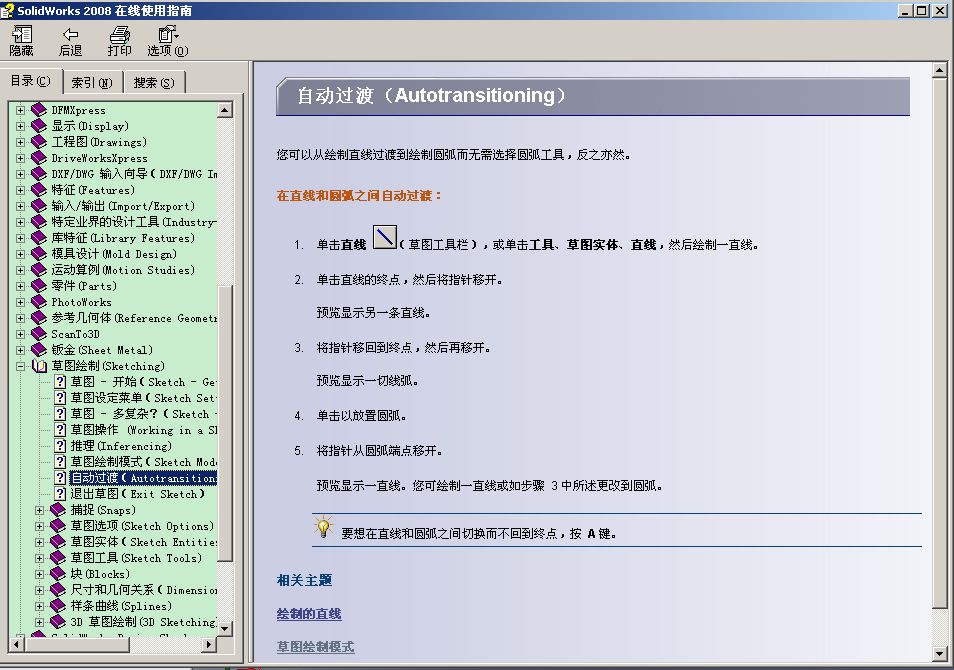Click the Line tool icon in step 1
Image resolution: width=954 pixels, height=670 pixels.
[385, 237]
